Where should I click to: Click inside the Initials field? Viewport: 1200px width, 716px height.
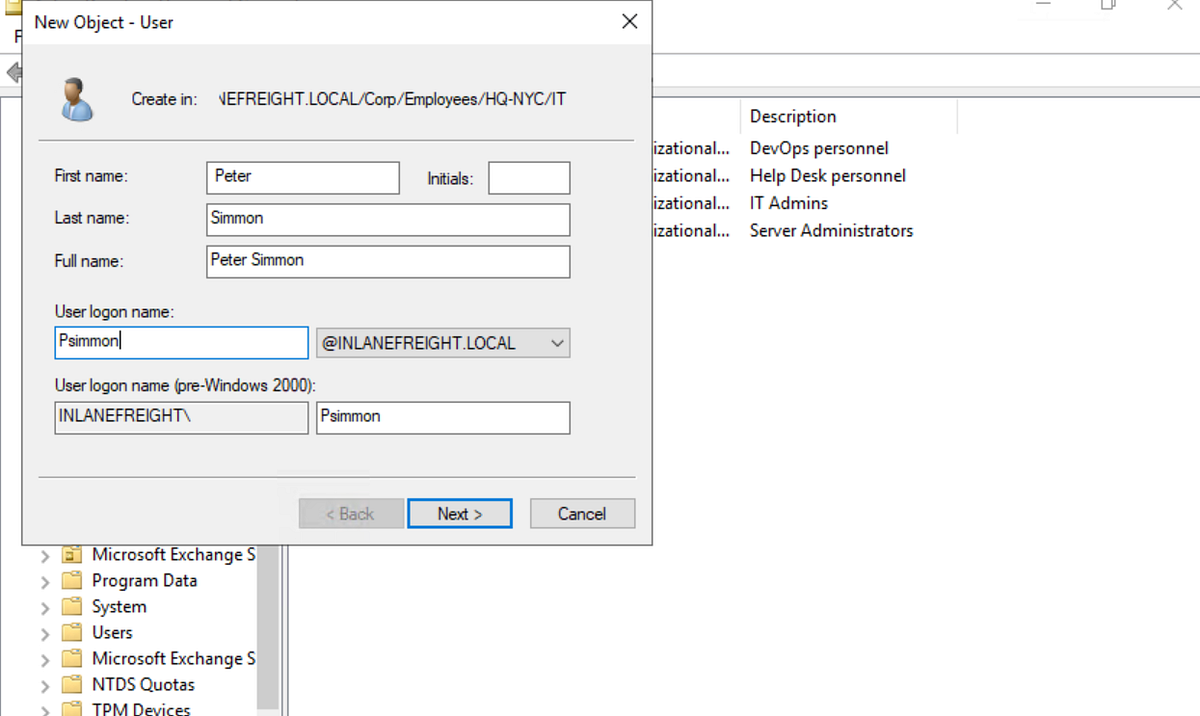tap(528, 177)
